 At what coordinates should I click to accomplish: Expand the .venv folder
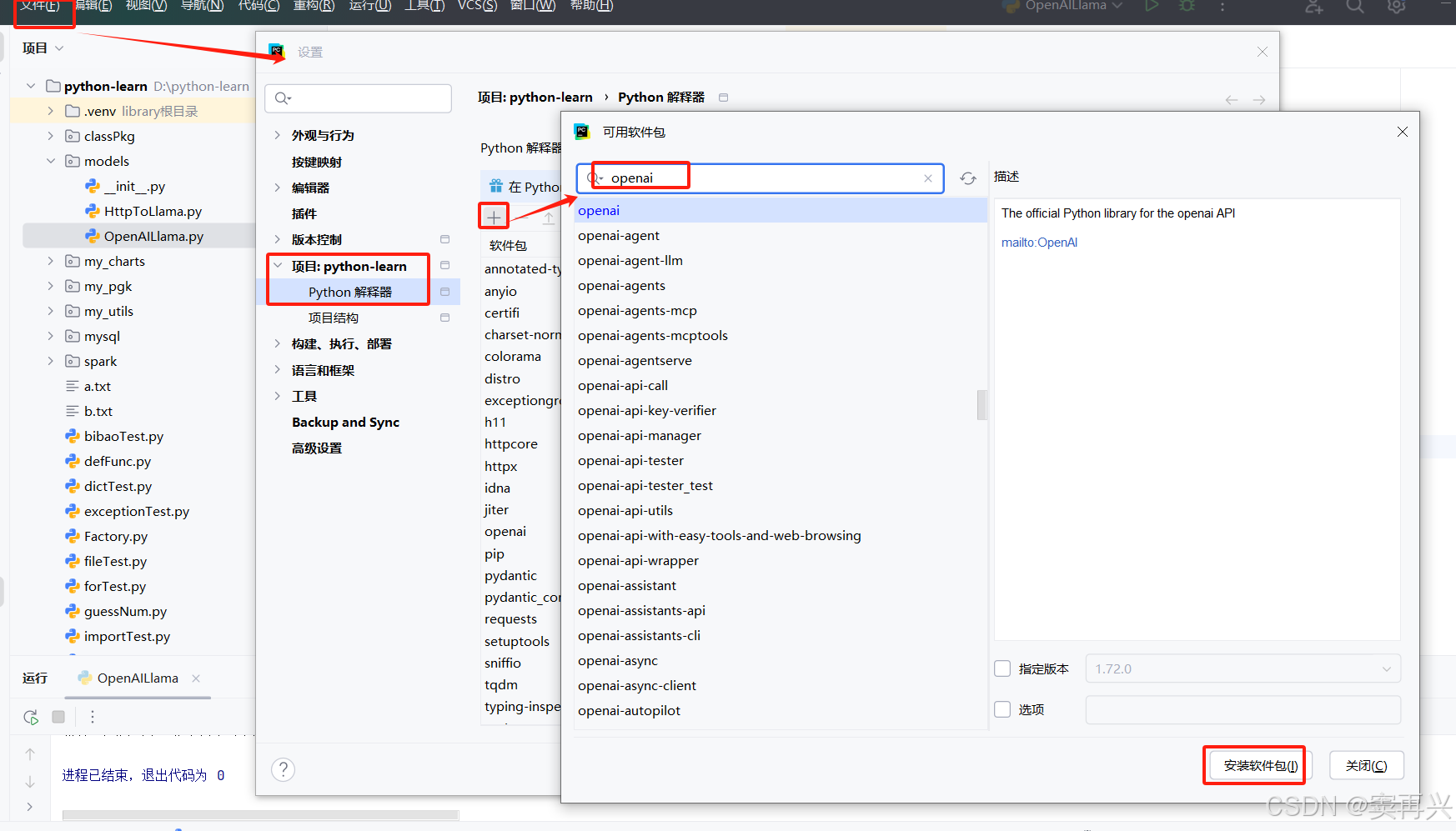[50, 111]
